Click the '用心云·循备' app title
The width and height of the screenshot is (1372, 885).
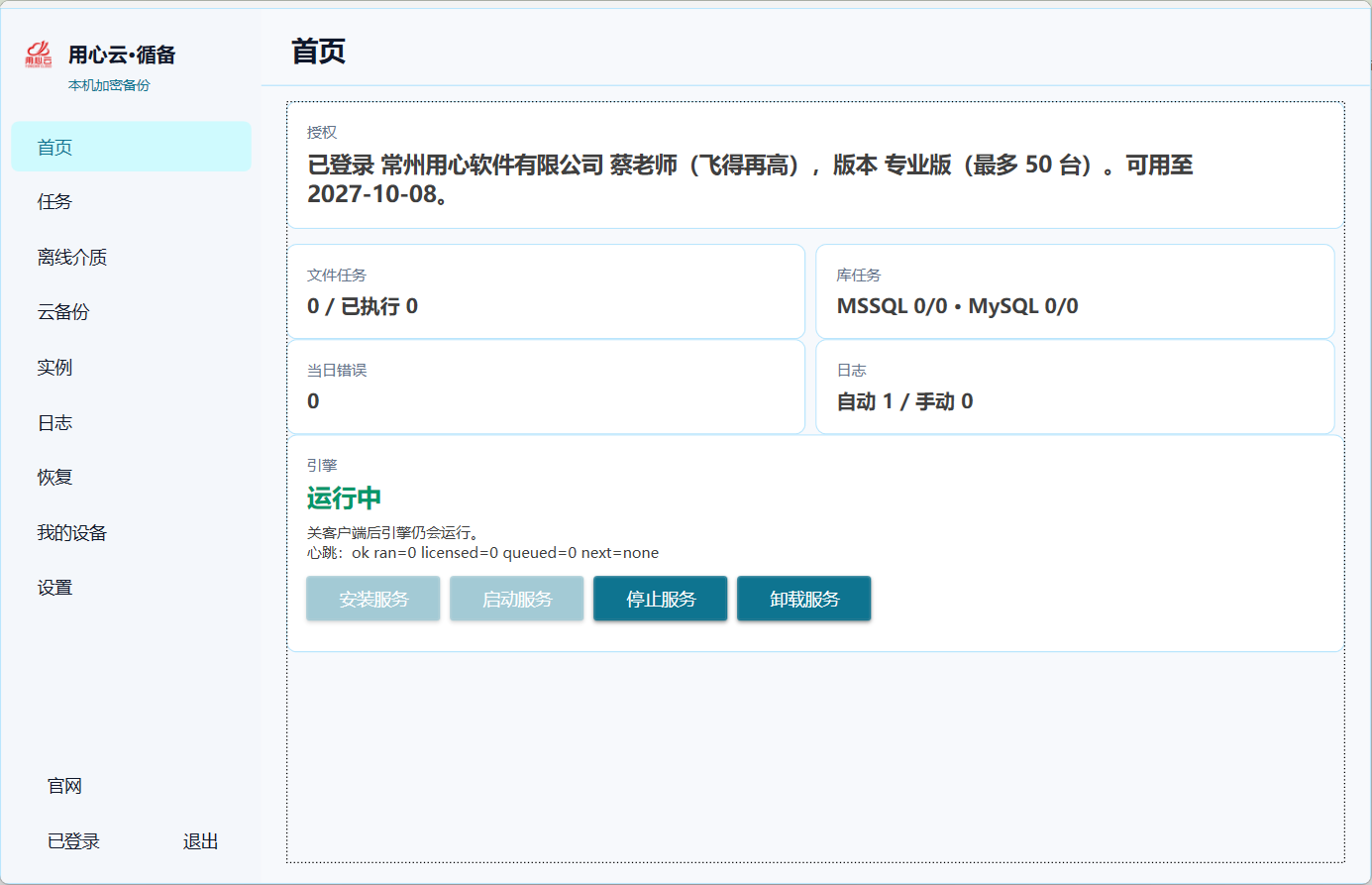122,55
